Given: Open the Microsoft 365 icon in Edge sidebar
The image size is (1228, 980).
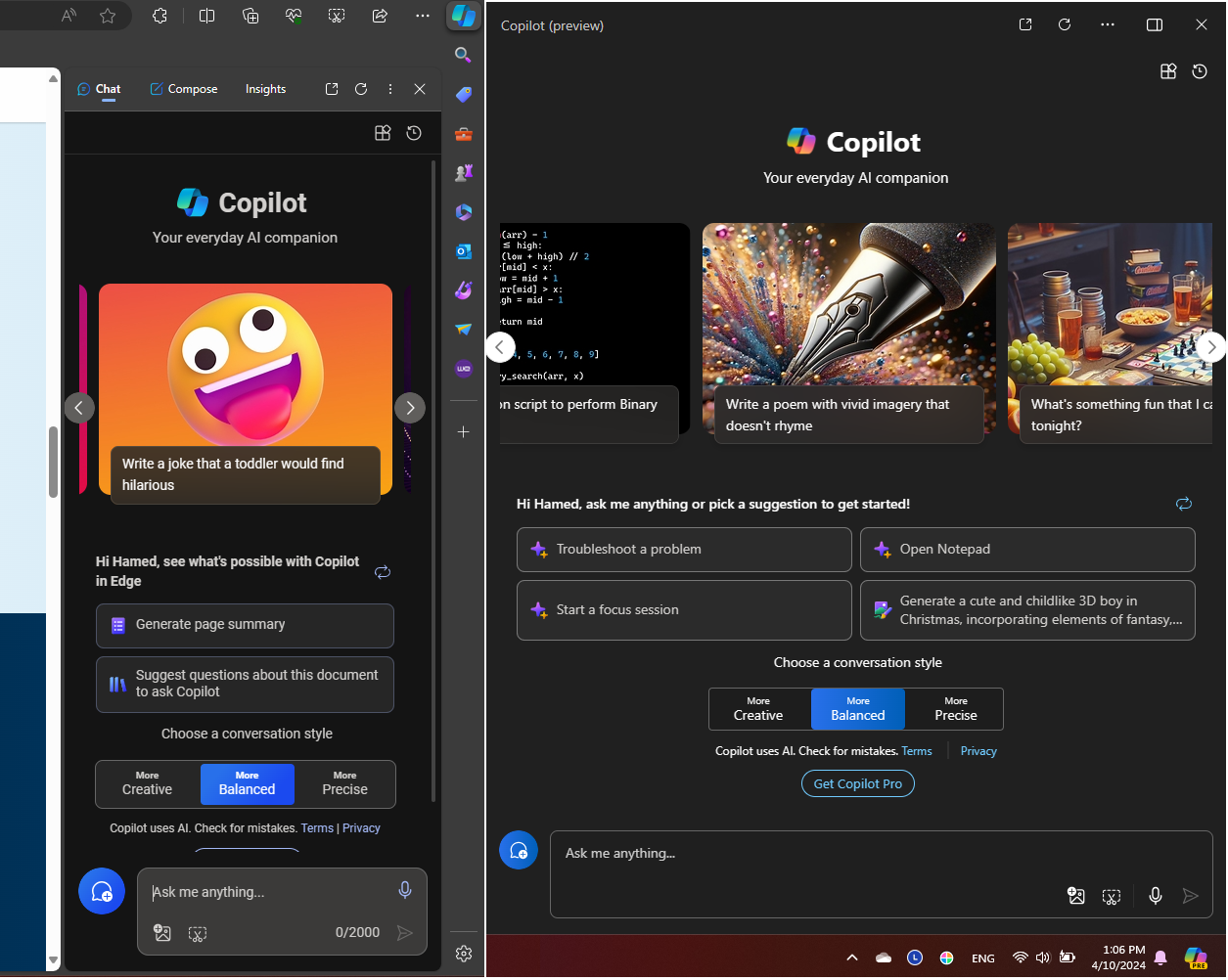Looking at the screenshot, I should [464, 211].
